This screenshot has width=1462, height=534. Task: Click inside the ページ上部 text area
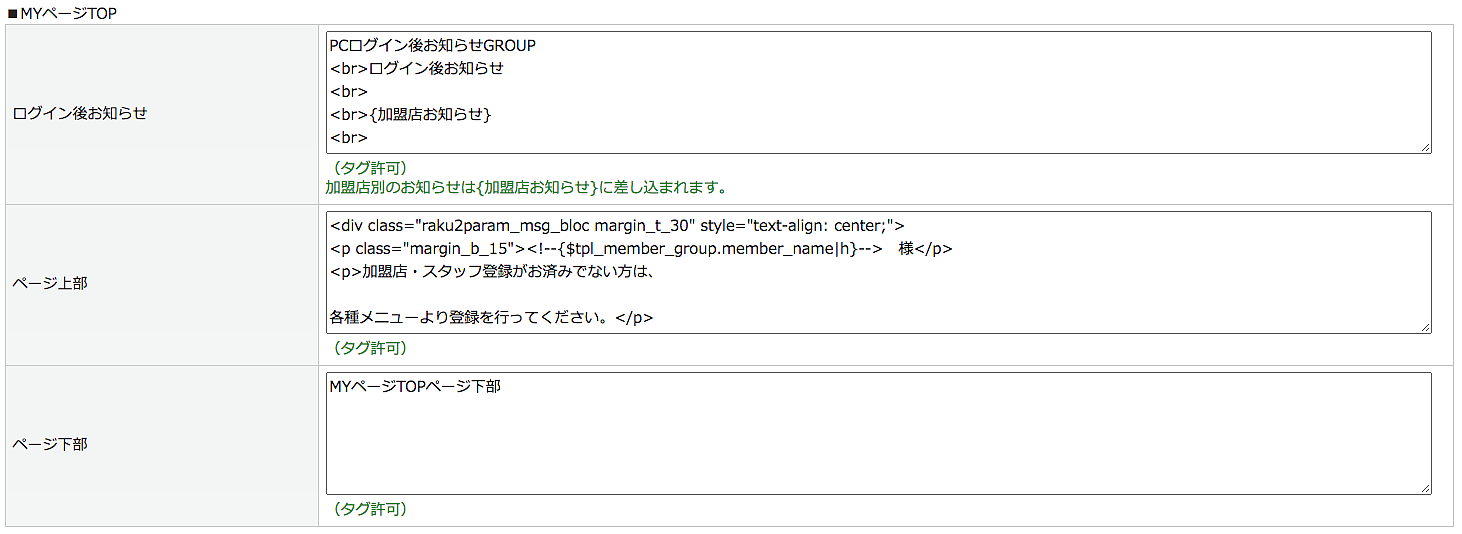(x=878, y=272)
